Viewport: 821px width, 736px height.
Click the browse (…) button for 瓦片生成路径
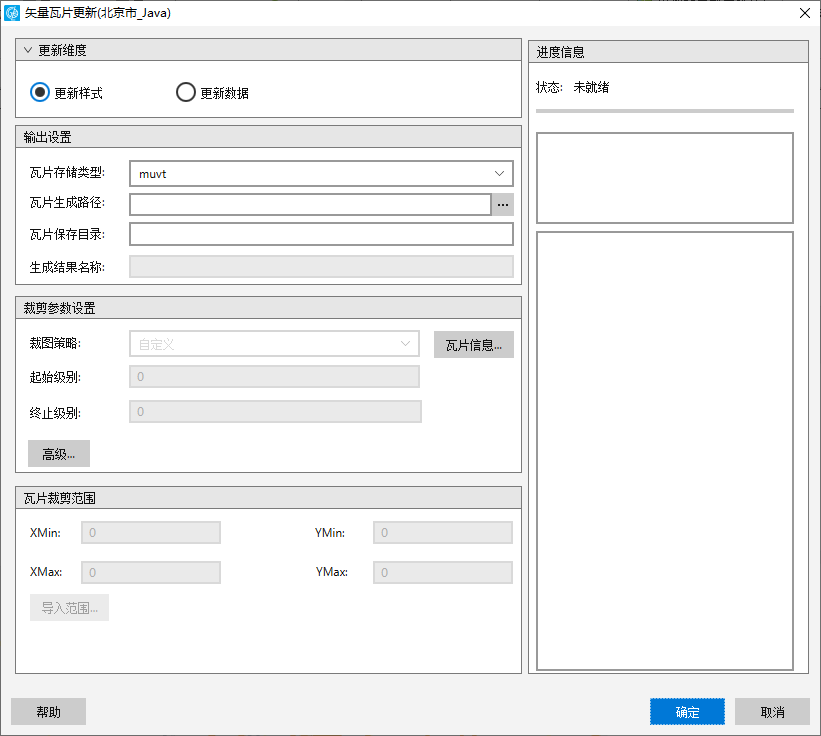(x=502, y=204)
